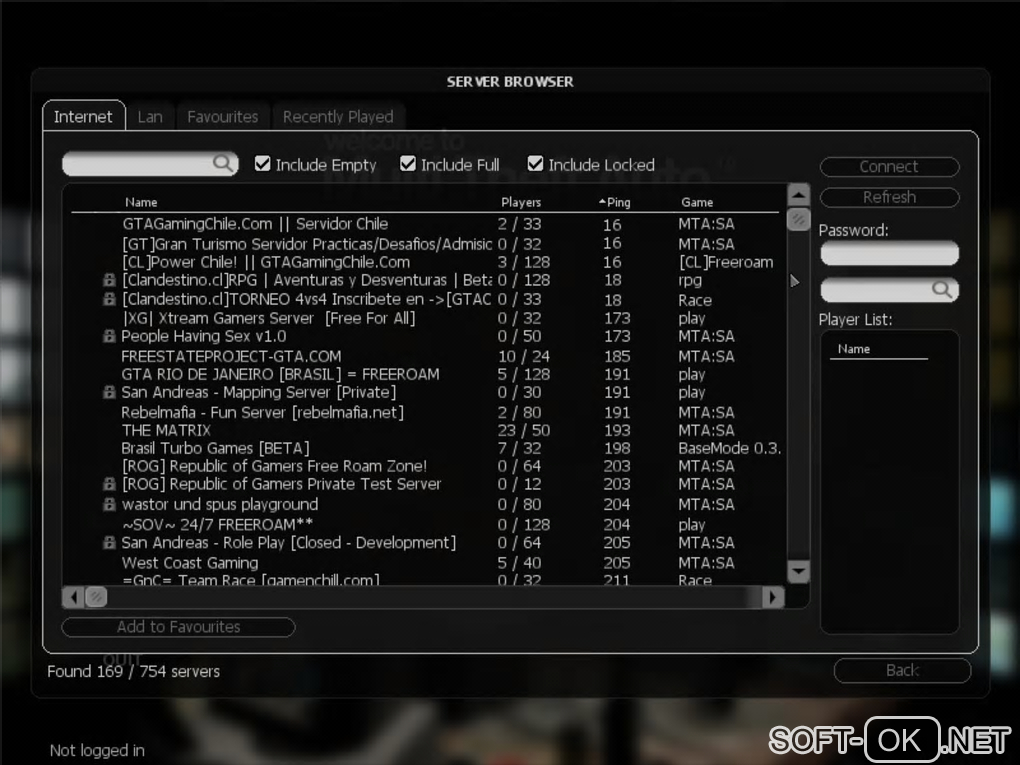Select West Coast Gaming server row

(x=425, y=563)
